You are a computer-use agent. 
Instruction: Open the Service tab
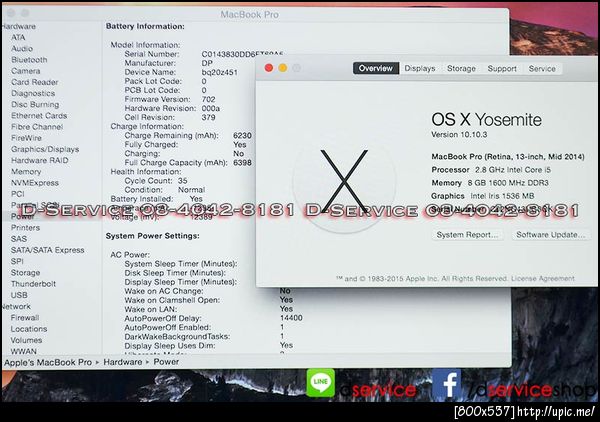point(542,68)
